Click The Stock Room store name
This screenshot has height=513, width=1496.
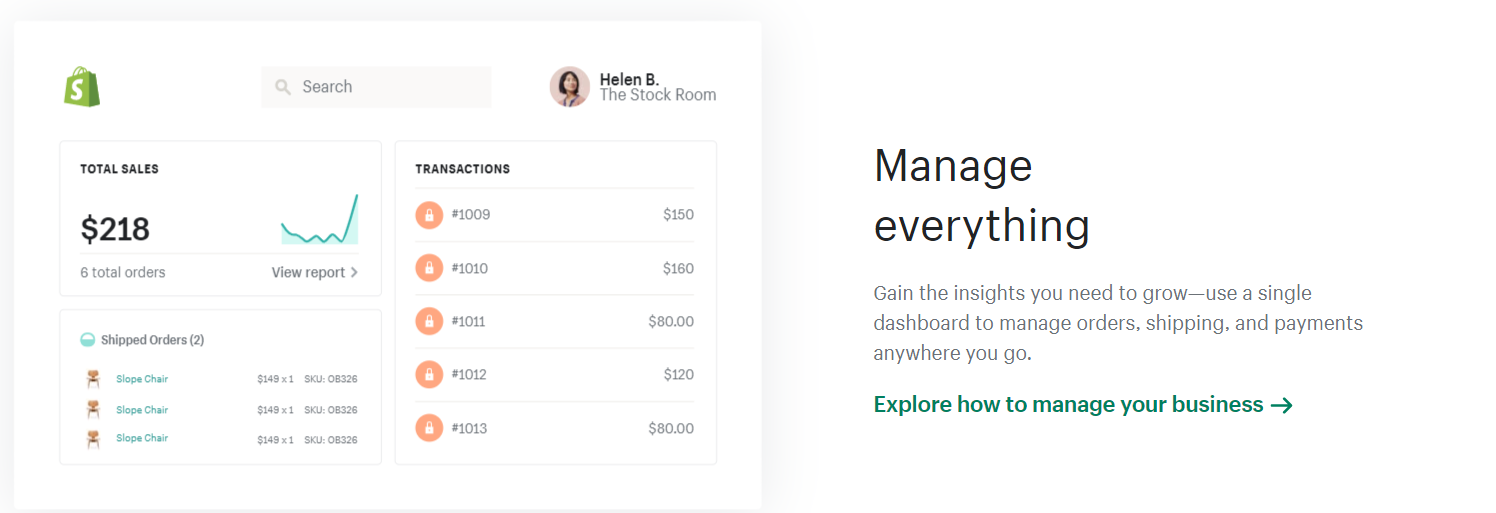(x=658, y=95)
